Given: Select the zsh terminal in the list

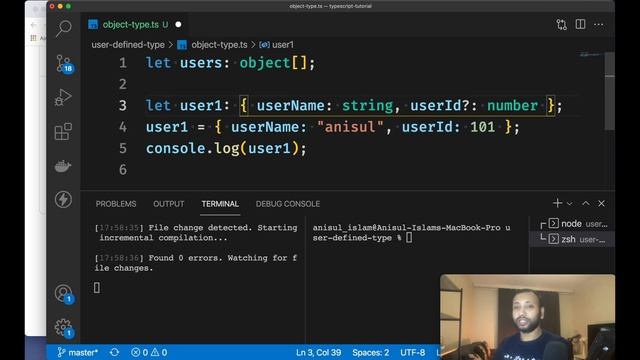Looking at the screenshot, I should (x=573, y=239).
